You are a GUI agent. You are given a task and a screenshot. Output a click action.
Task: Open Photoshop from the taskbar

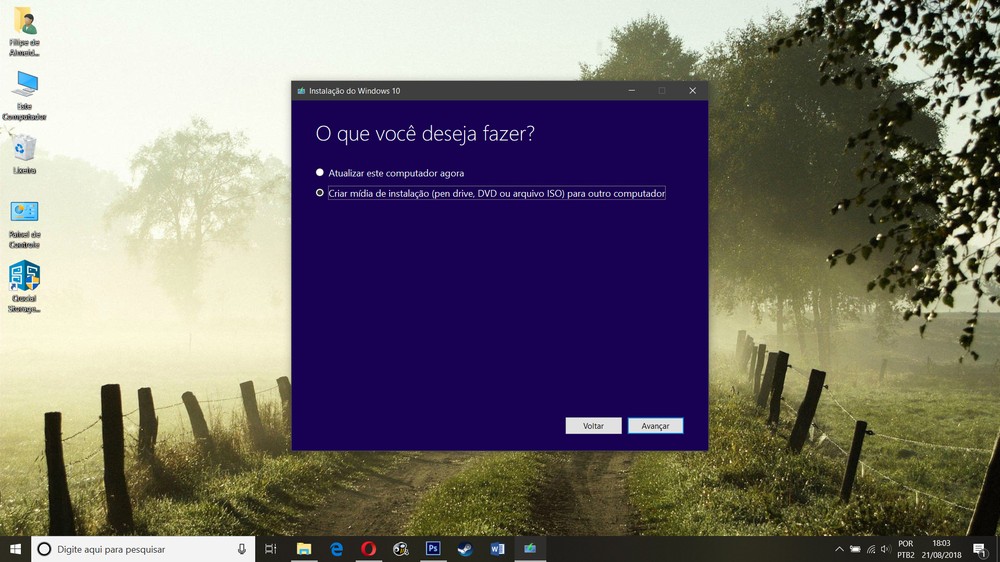point(433,549)
